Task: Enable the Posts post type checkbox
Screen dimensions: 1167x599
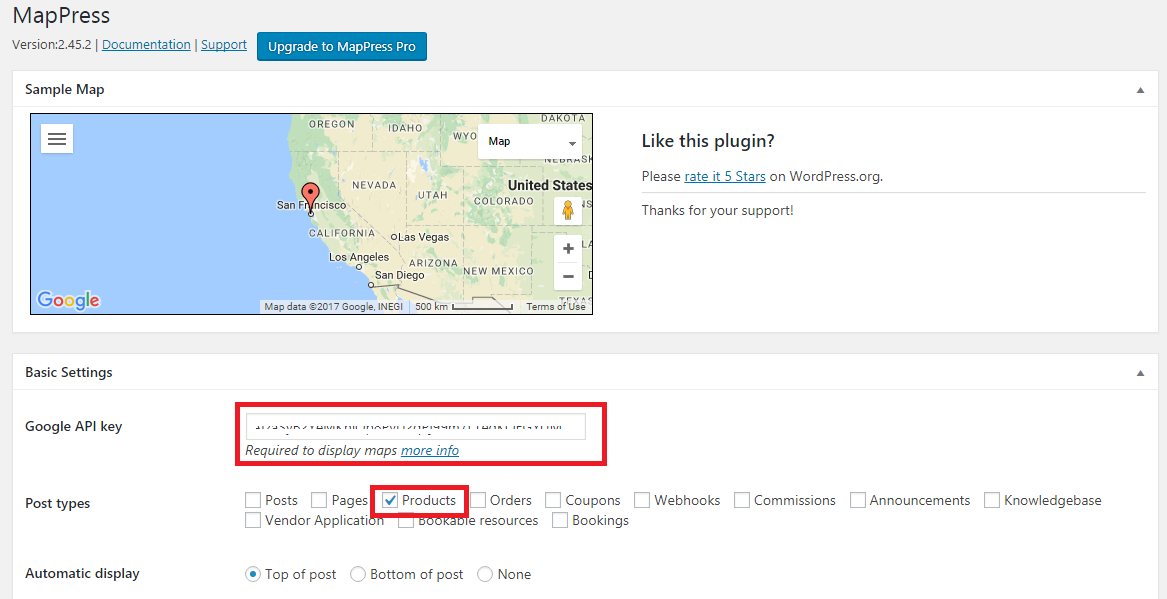Action: [x=253, y=500]
